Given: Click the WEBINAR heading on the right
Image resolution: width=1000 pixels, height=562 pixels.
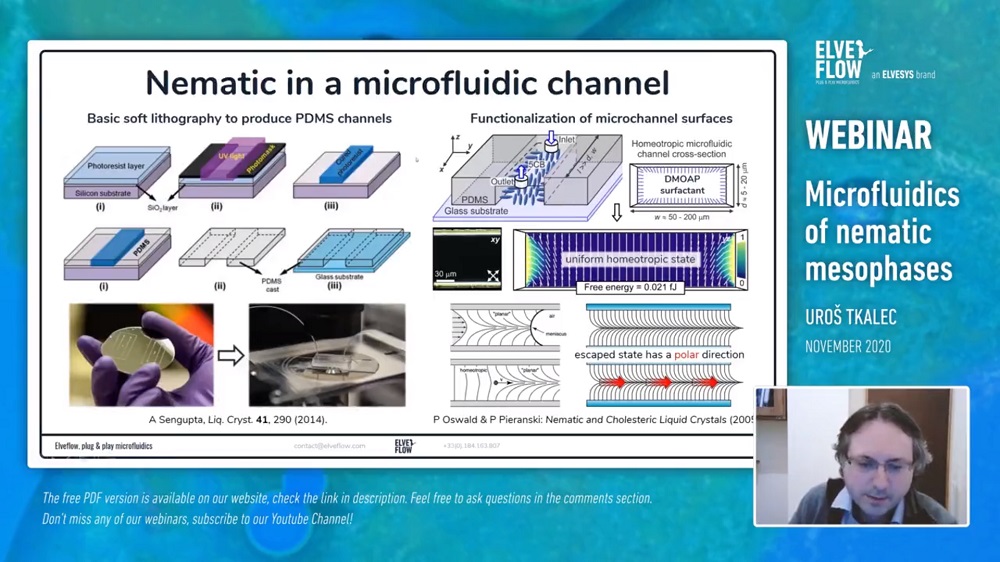Looking at the screenshot, I should [x=868, y=134].
